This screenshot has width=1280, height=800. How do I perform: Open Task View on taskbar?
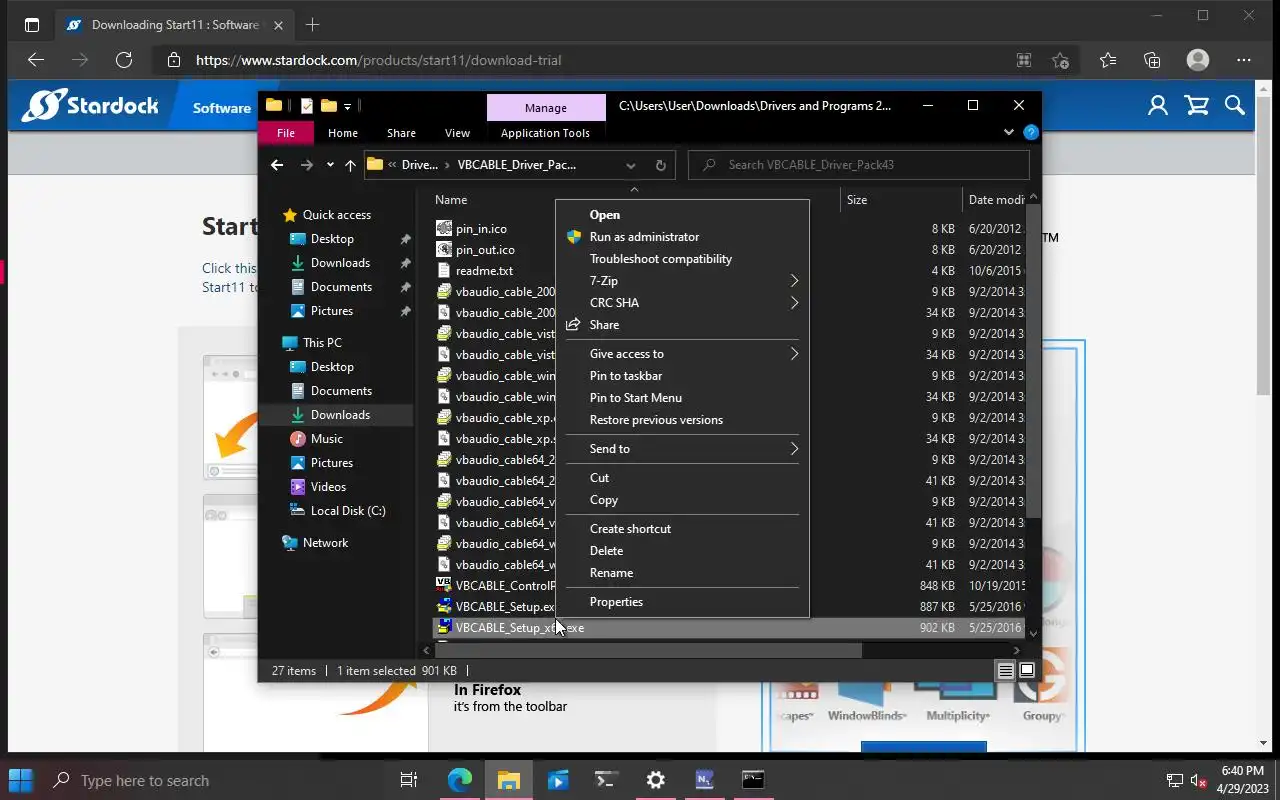coord(409,780)
